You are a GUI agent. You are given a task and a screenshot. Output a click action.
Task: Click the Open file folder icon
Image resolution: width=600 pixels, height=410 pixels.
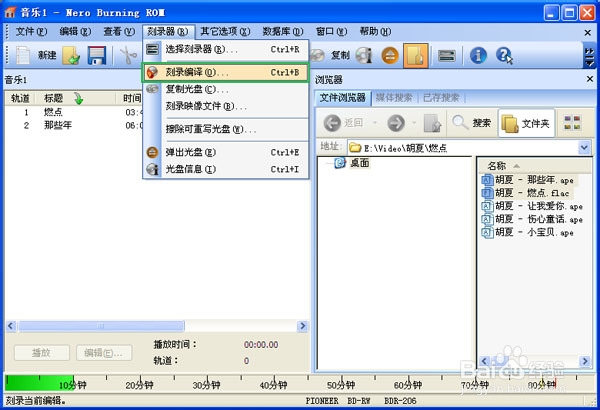pyautogui.click(x=71, y=56)
